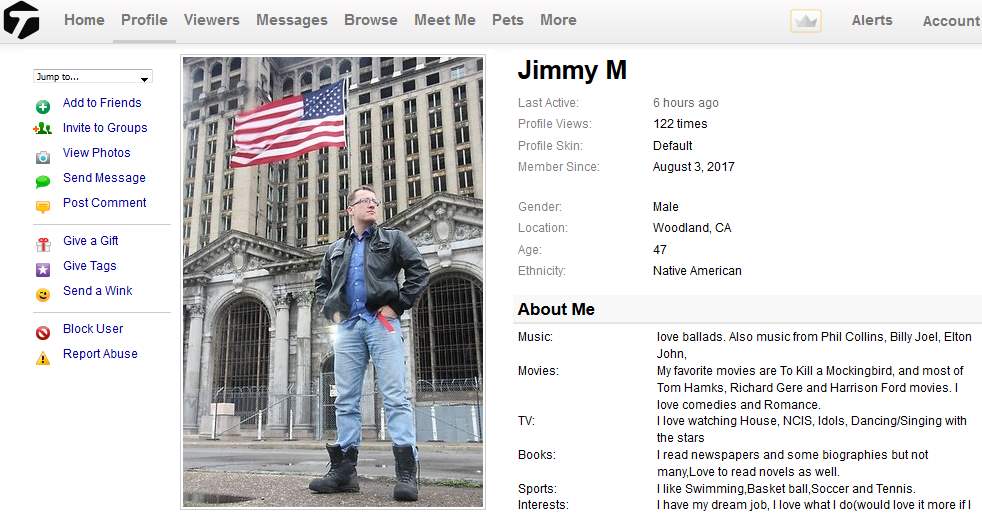The width and height of the screenshot is (982, 513).
Task: Click the View Photos camera icon
Action: point(43,157)
